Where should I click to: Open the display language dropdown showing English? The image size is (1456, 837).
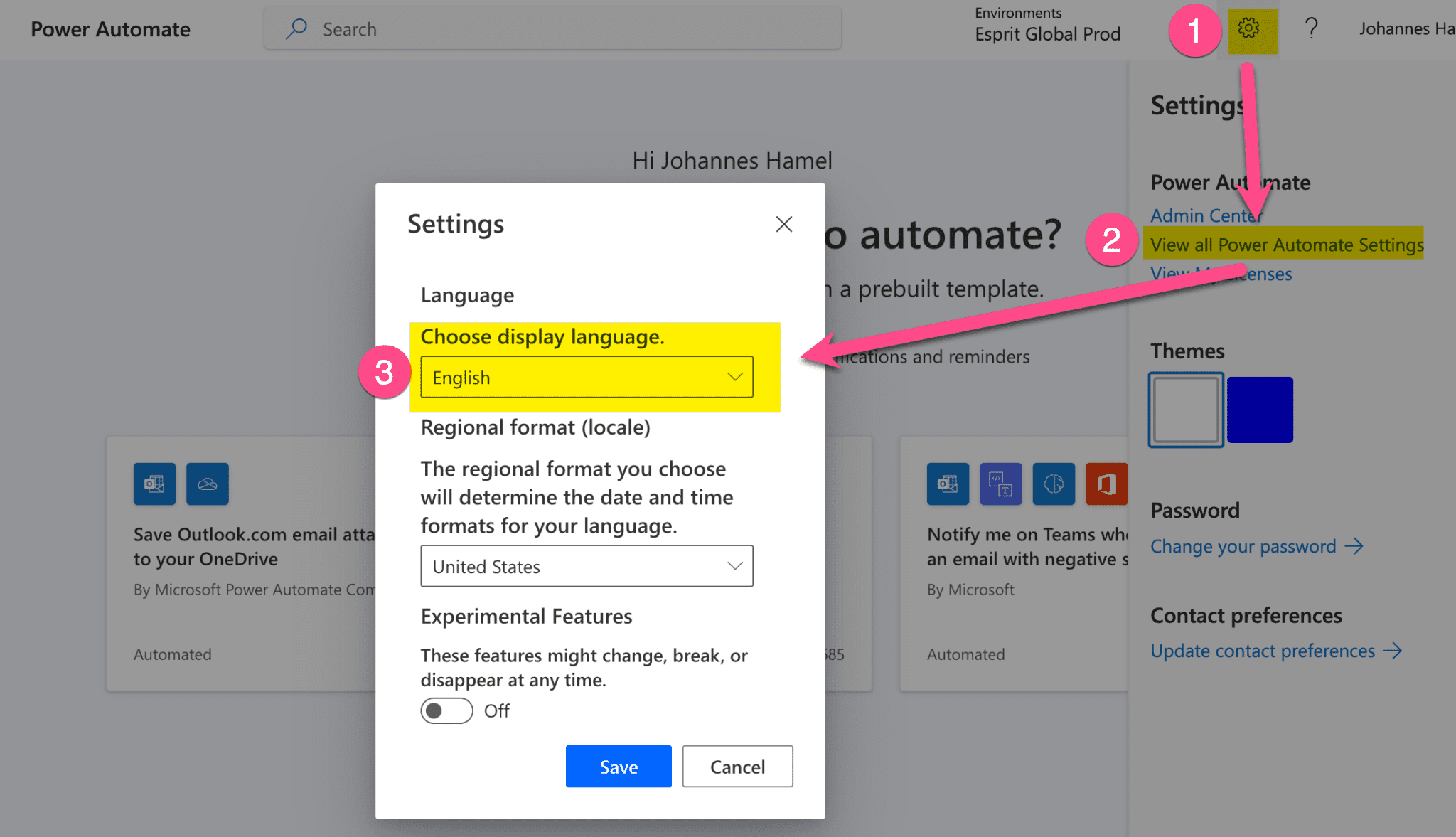click(x=586, y=377)
